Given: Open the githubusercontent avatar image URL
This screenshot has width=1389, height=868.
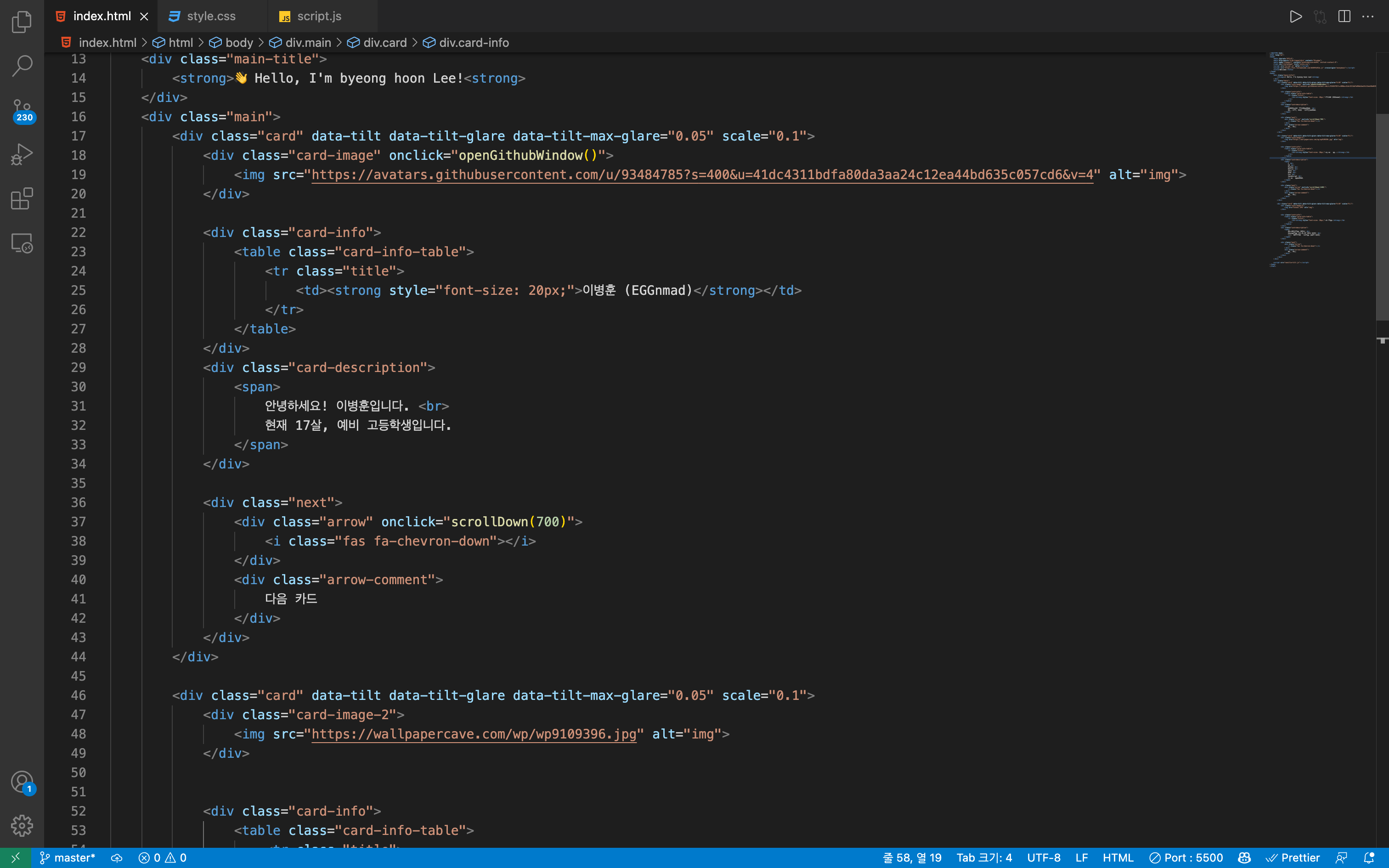Looking at the screenshot, I should point(702,175).
